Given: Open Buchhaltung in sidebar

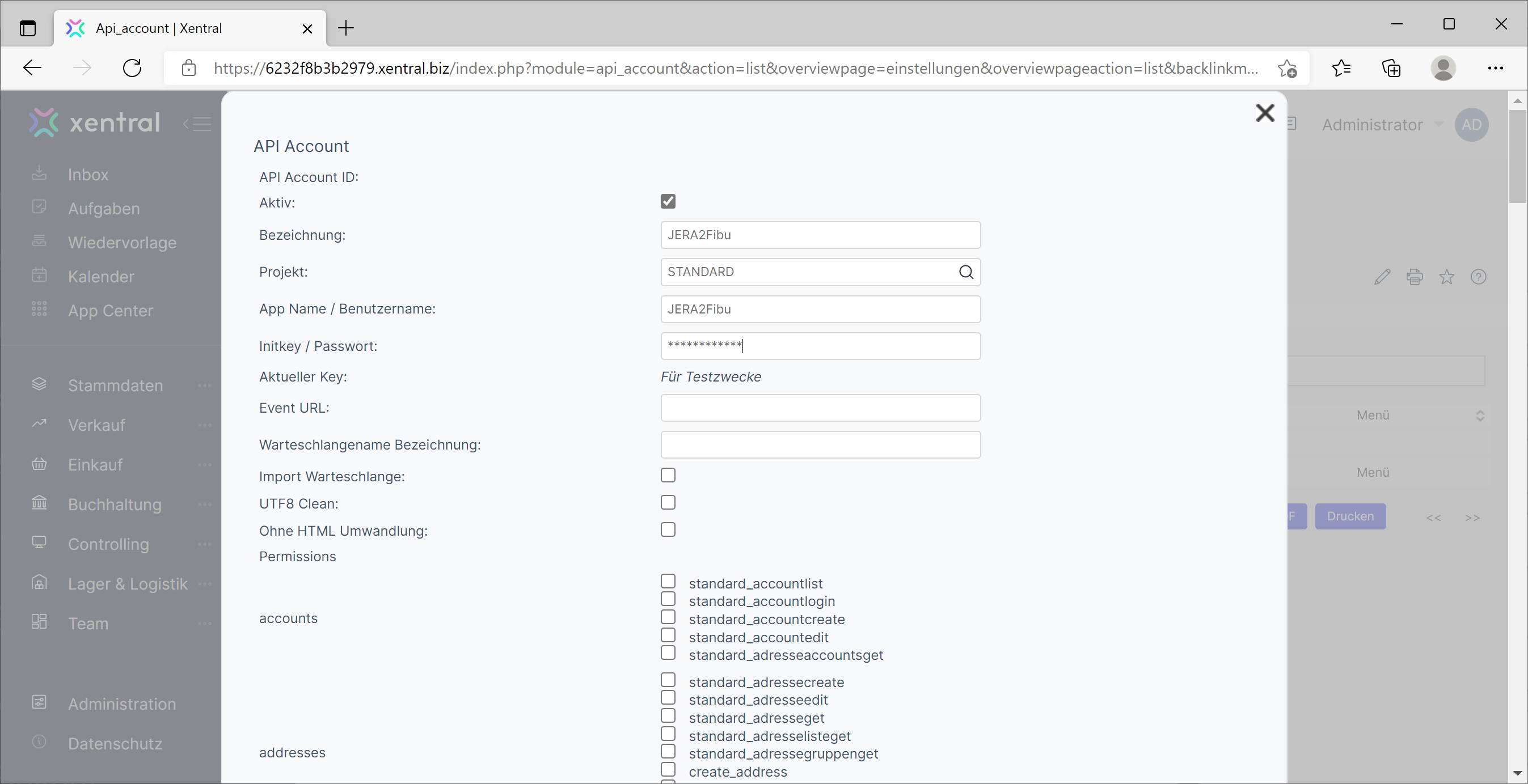Looking at the screenshot, I should 115,504.
